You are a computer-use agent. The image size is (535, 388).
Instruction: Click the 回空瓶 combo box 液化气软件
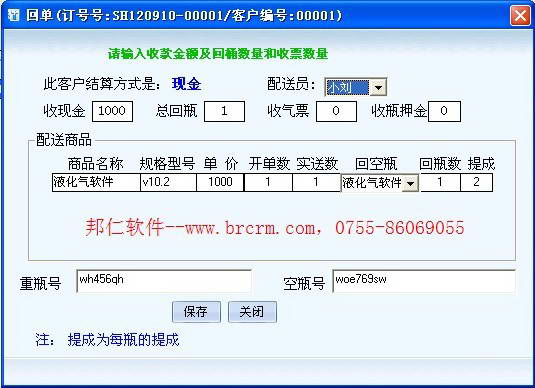pyautogui.click(x=380, y=183)
